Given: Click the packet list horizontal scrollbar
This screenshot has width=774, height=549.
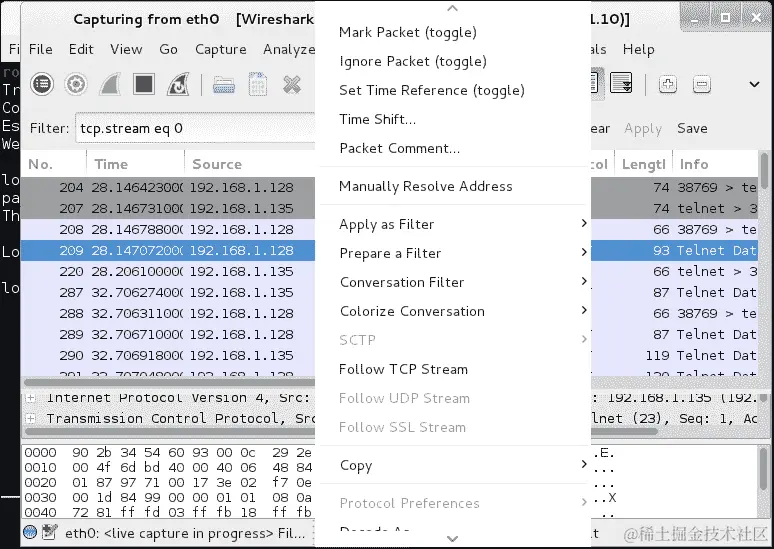Looking at the screenshot, I should coord(169,382).
